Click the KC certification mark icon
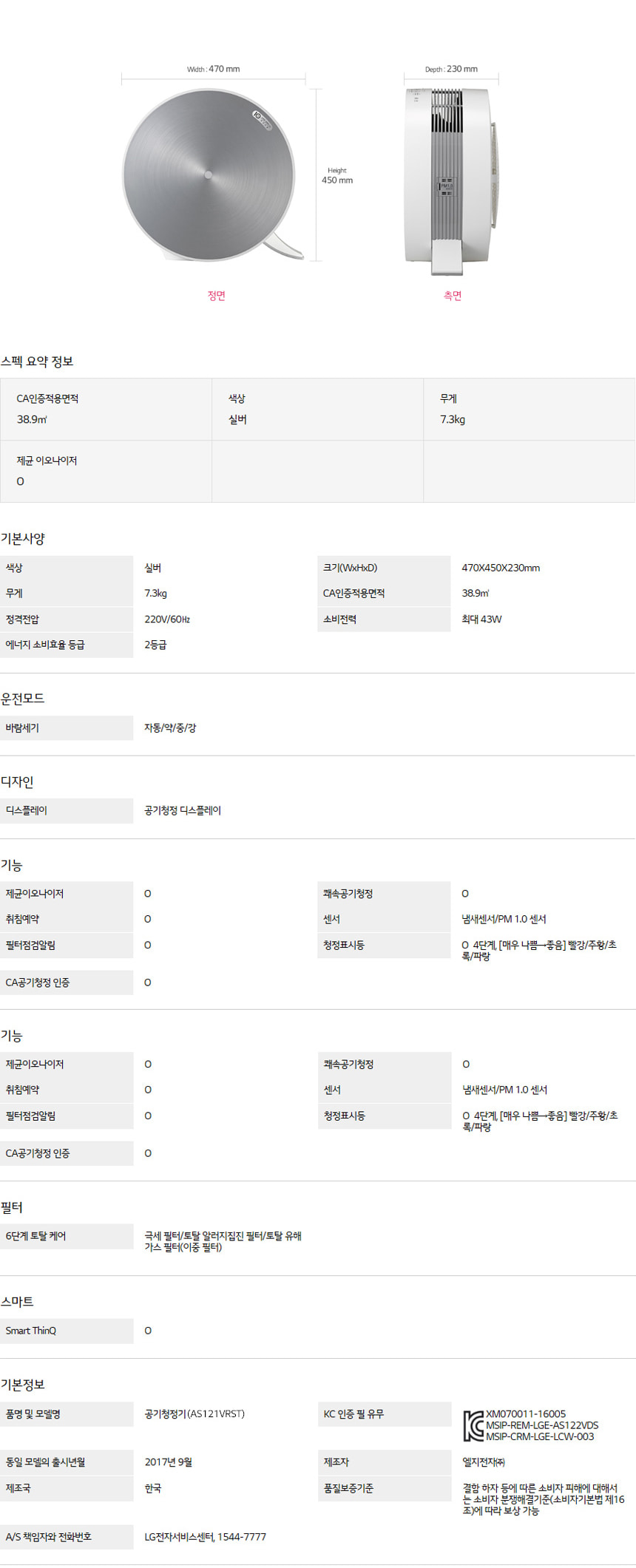 click(x=473, y=1425)
